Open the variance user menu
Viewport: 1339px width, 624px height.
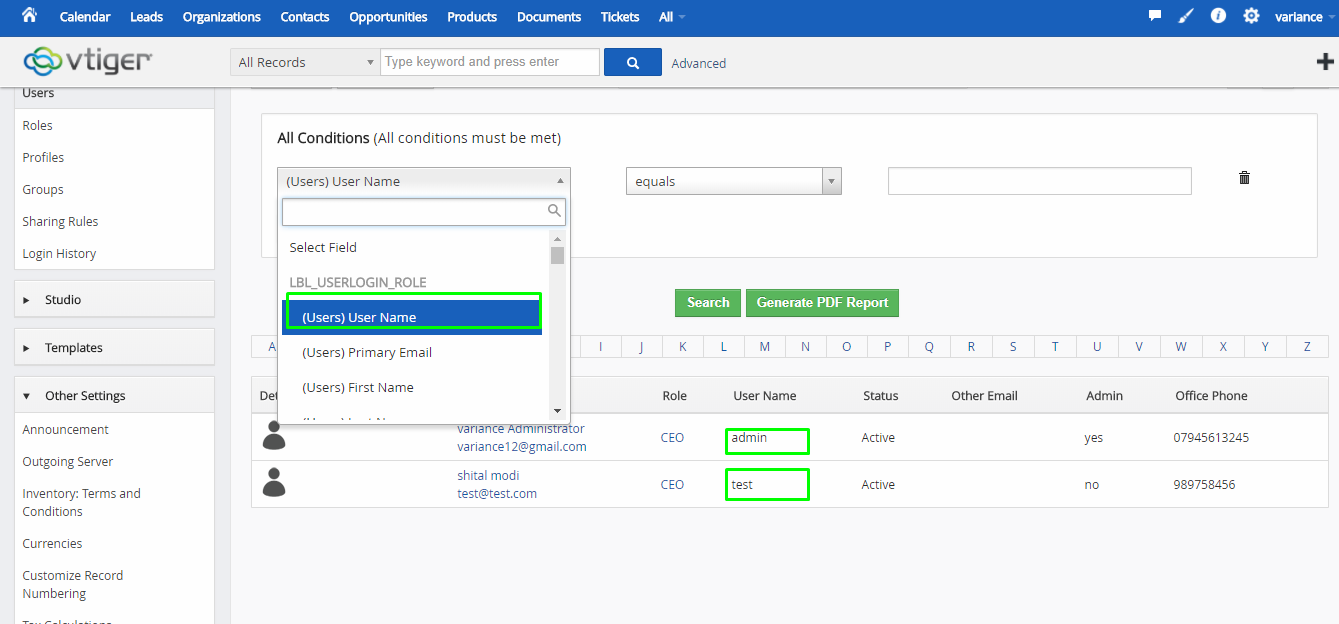click(1304, 17)
